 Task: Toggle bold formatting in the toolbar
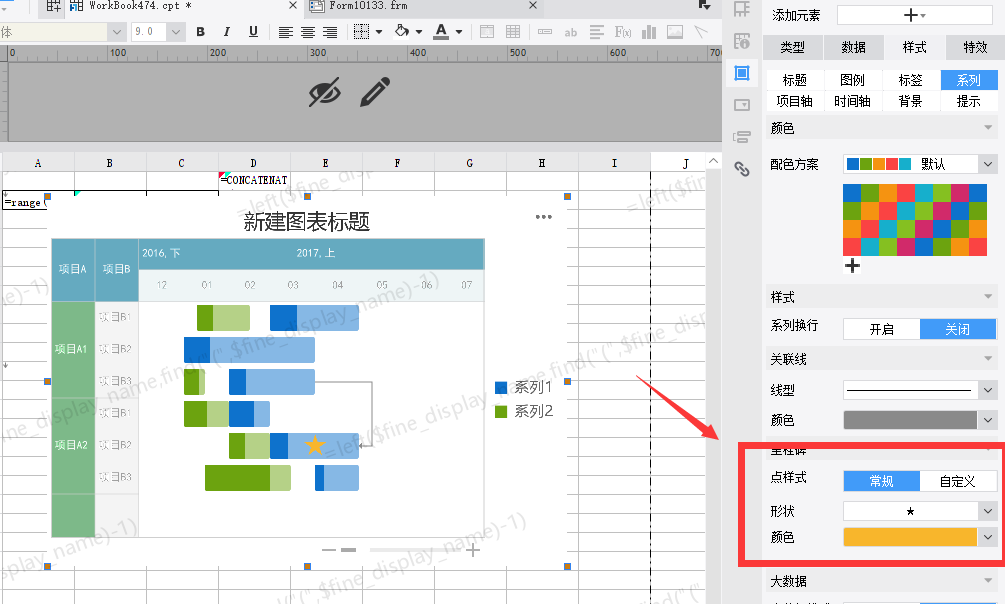coord(201,31)
